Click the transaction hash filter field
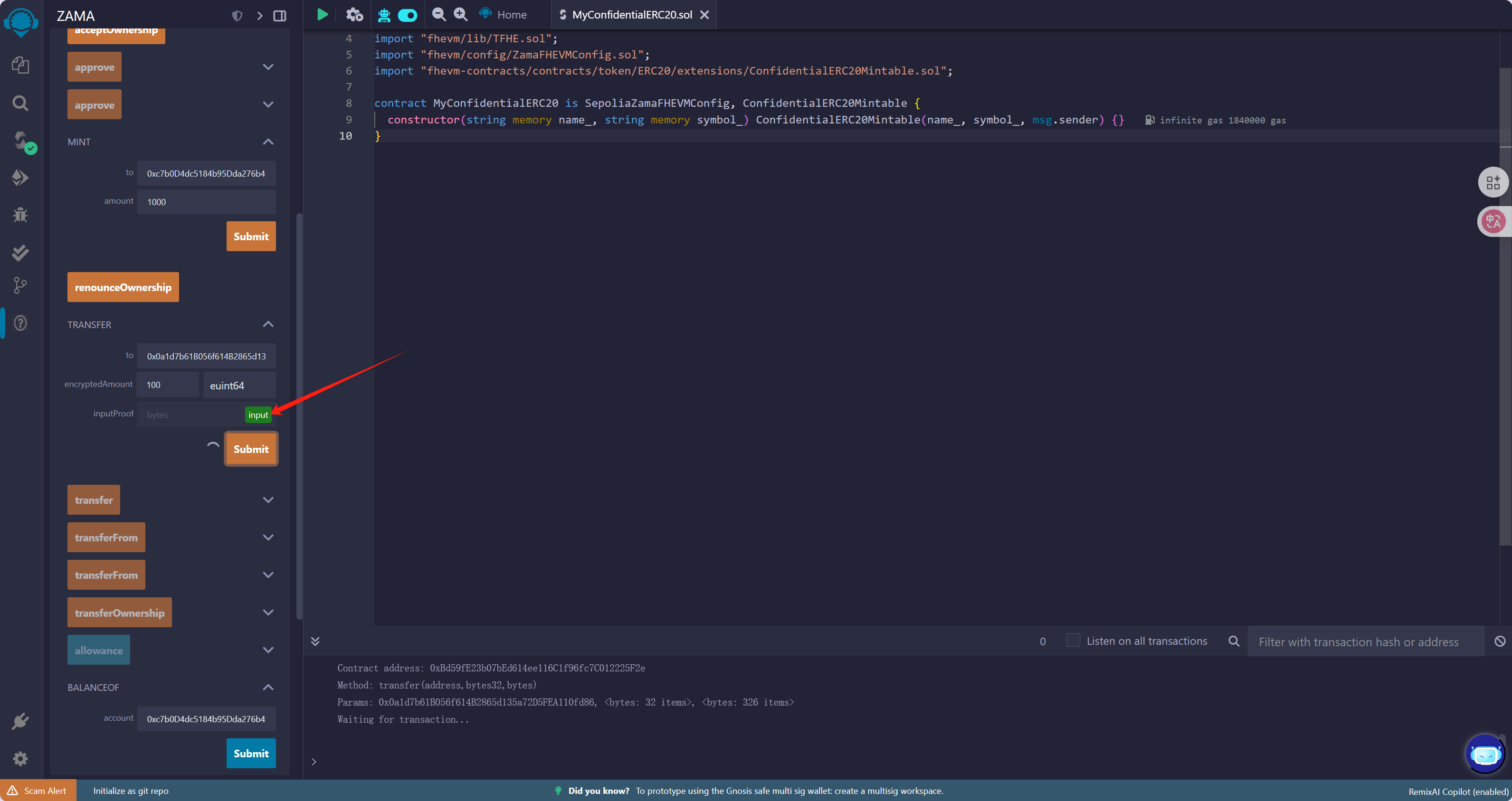1512x801 pixels. pos(1365,642)
